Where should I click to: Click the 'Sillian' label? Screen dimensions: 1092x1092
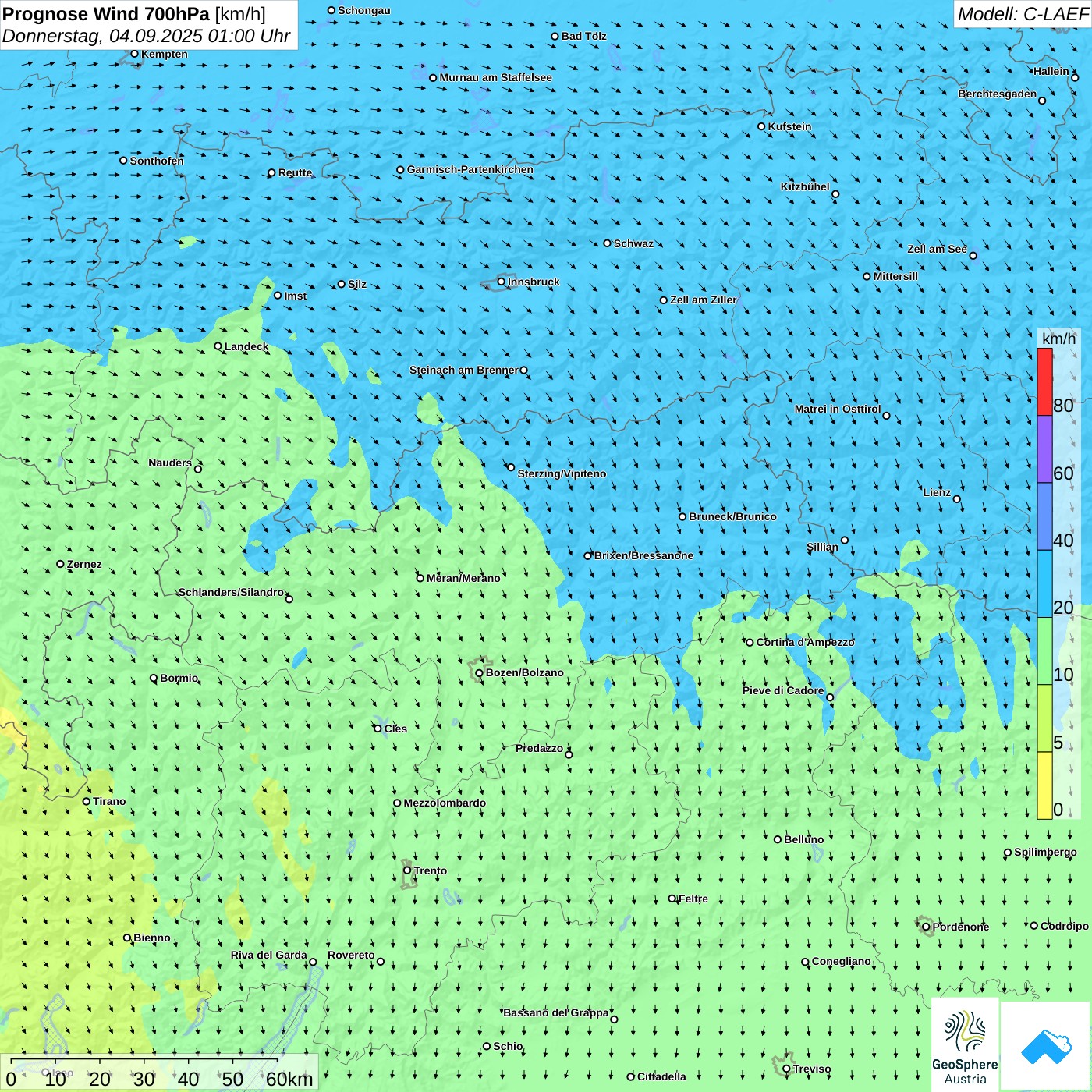pyautogui.click(x=822, y=547)
